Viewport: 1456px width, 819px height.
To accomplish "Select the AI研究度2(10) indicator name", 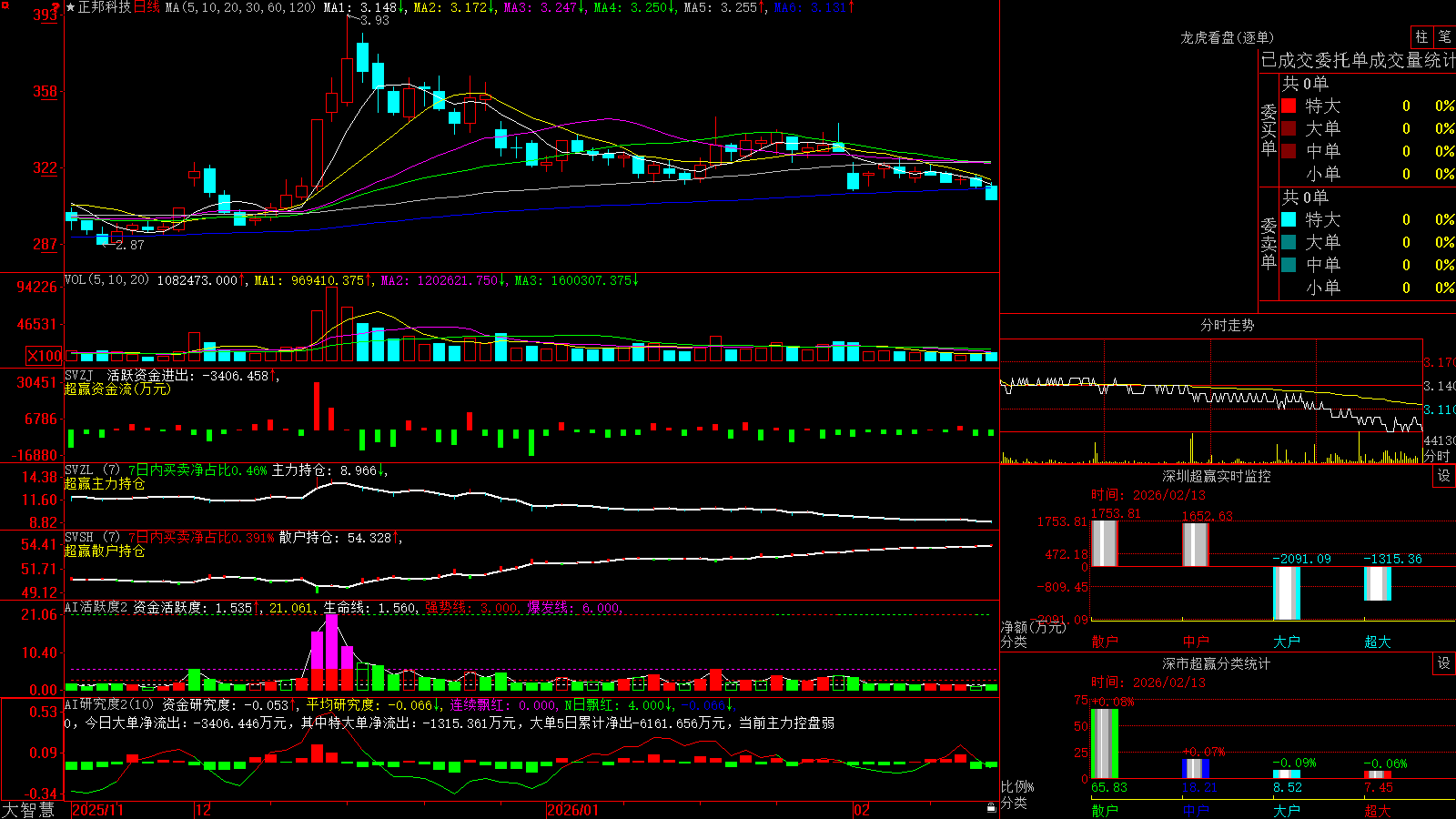I will [x=110, y=704].
